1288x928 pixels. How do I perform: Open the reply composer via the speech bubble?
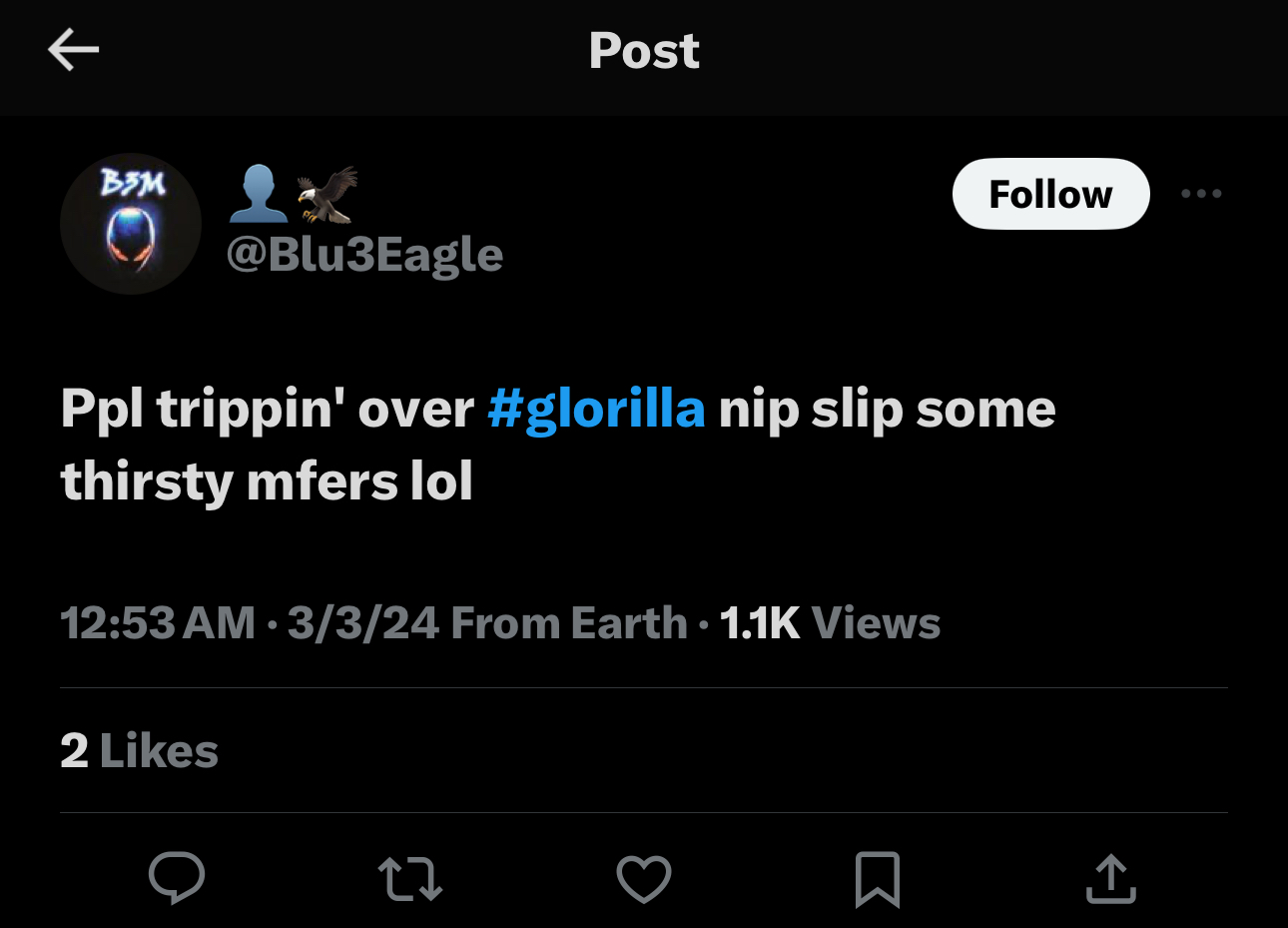coord(178,879)
